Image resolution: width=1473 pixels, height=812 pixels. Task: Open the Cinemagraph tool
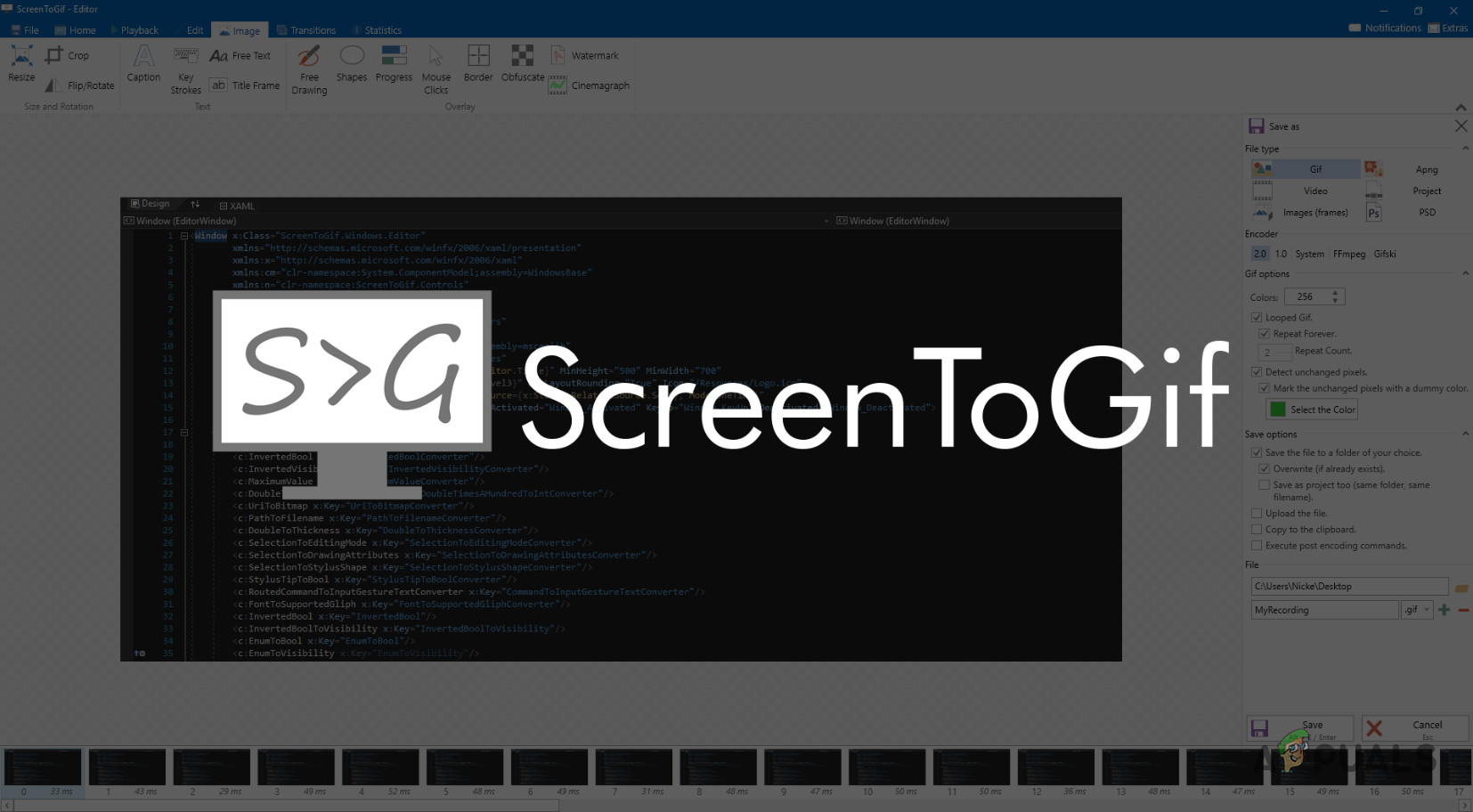point(589,85)
